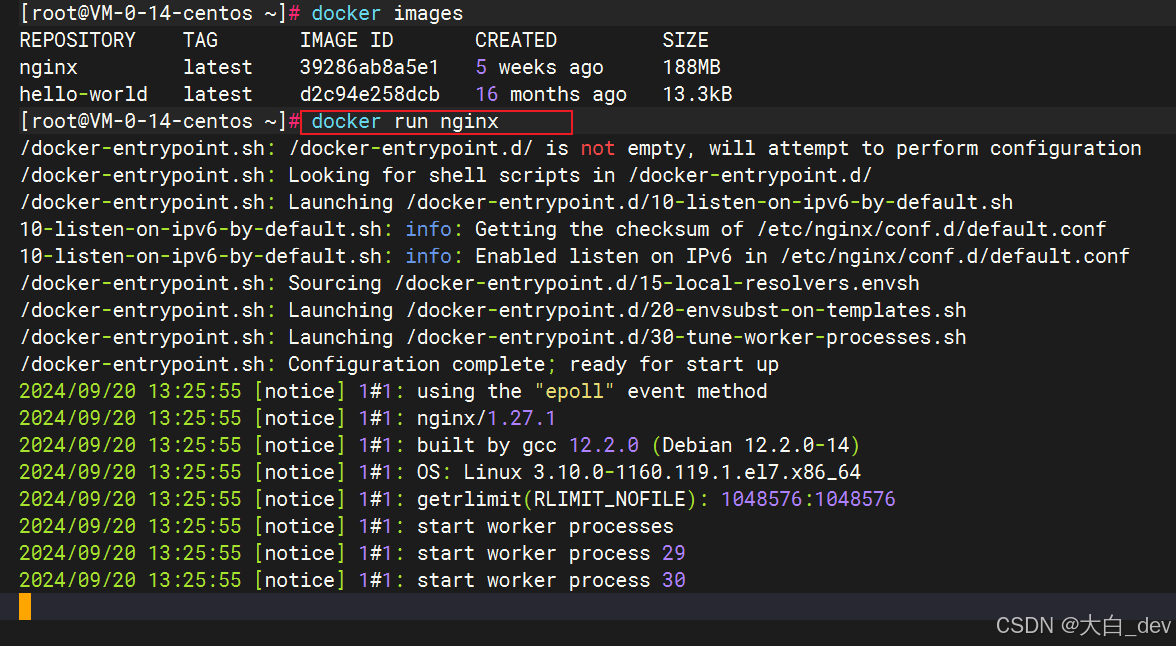Click the 20-envsubst-on-templates.sh launching line
Viewport: 1176px width, 646px height.
click(x=493, y=311)
